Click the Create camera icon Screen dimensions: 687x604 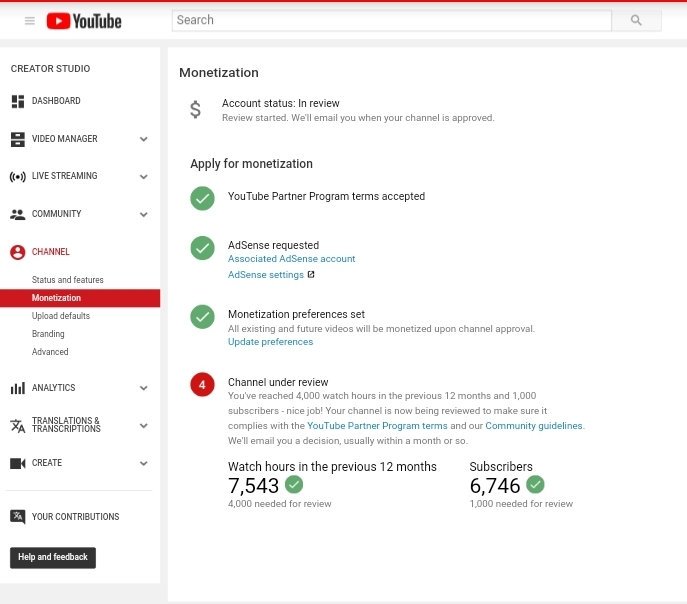[x=18, y=463]
